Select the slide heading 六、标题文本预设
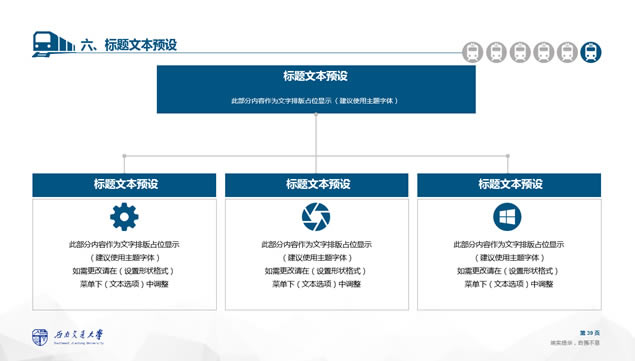 [x=129, y=45]
